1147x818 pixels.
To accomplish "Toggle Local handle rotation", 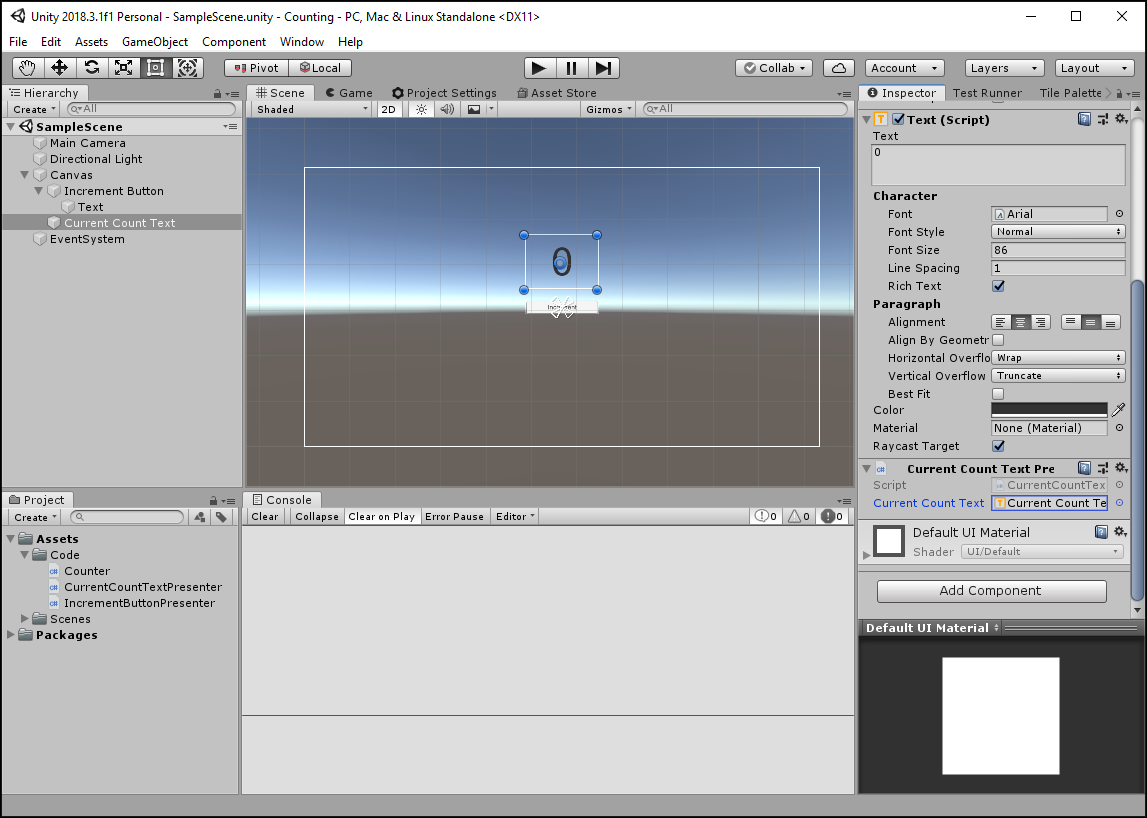I will 320,68.
